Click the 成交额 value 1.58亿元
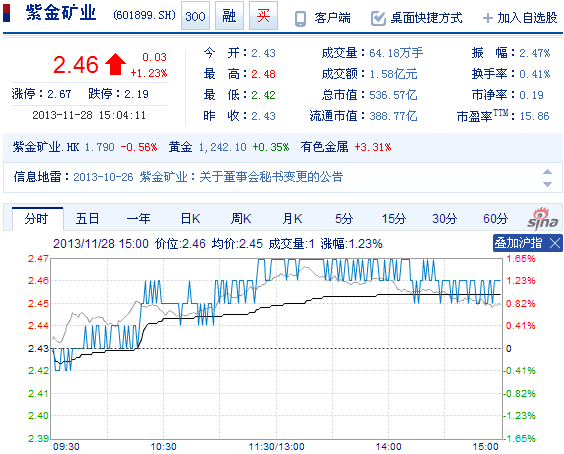The width and height of the screenshot is (564, 454). click(394, 74)
